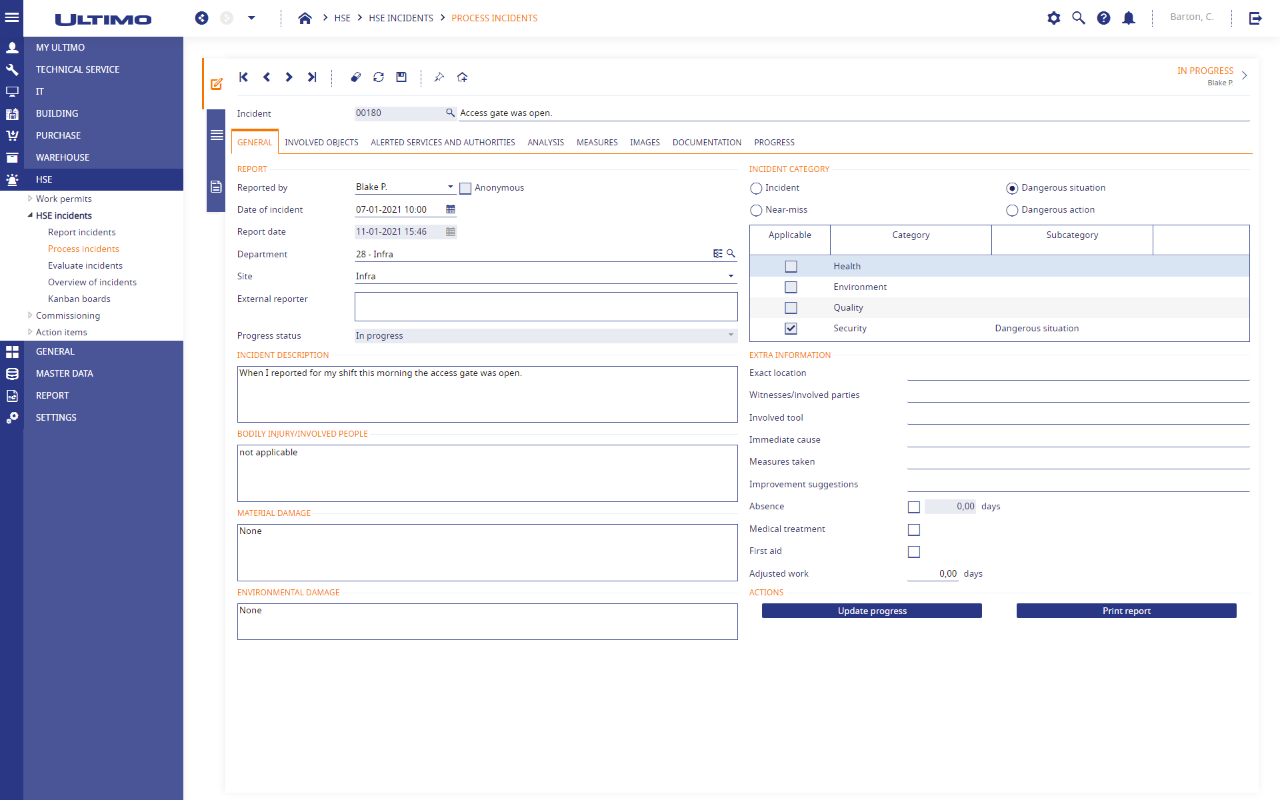Jump to the first record
The width and height of the screenshot is (1280, 800).
(x=243, y=77)
